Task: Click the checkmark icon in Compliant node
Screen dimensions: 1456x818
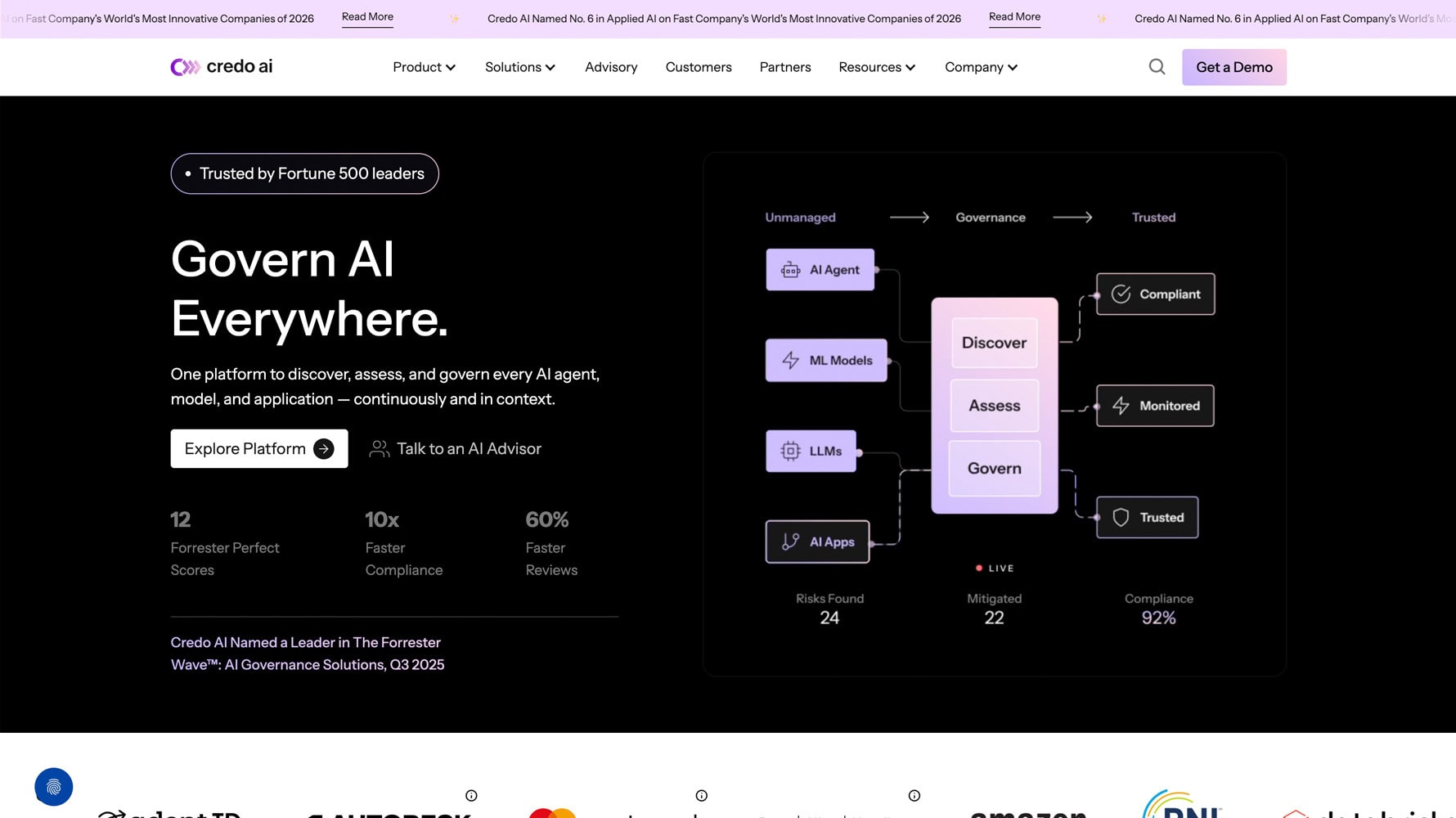Action: (x=1121, y=294)
